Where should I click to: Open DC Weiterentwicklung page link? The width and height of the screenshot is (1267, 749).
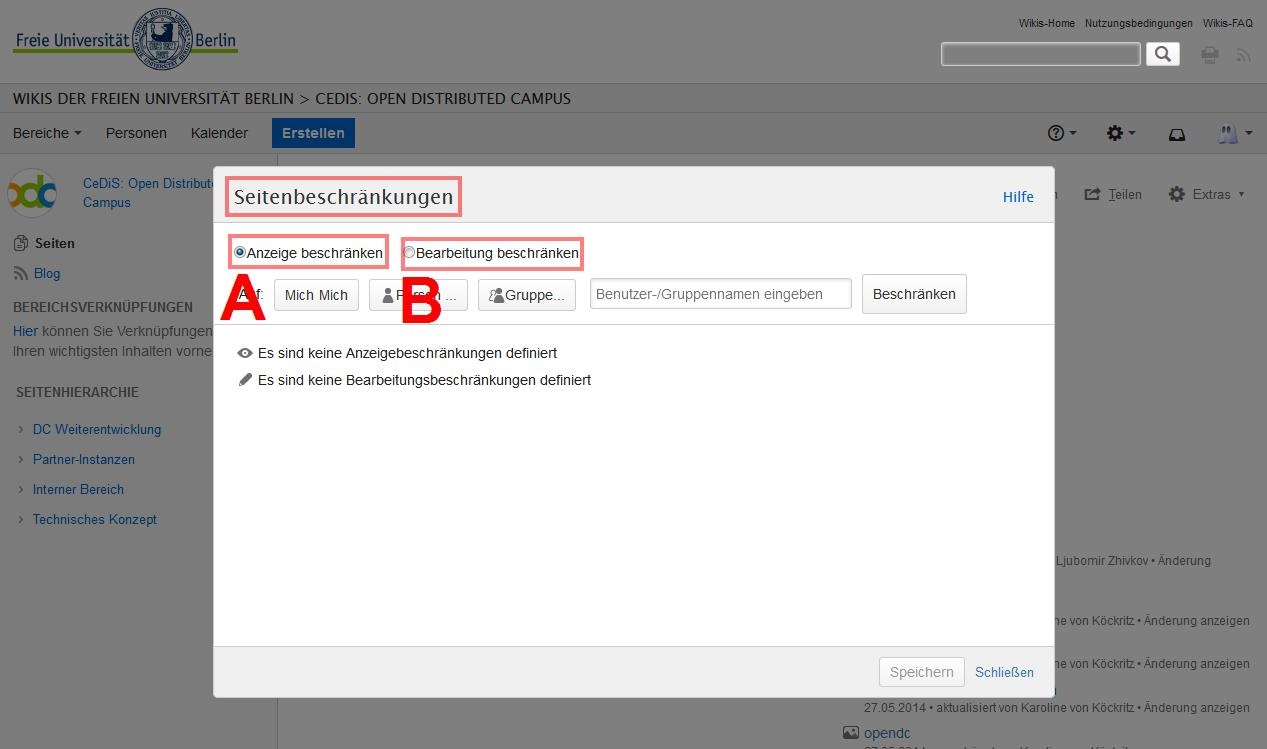point(97,430)
